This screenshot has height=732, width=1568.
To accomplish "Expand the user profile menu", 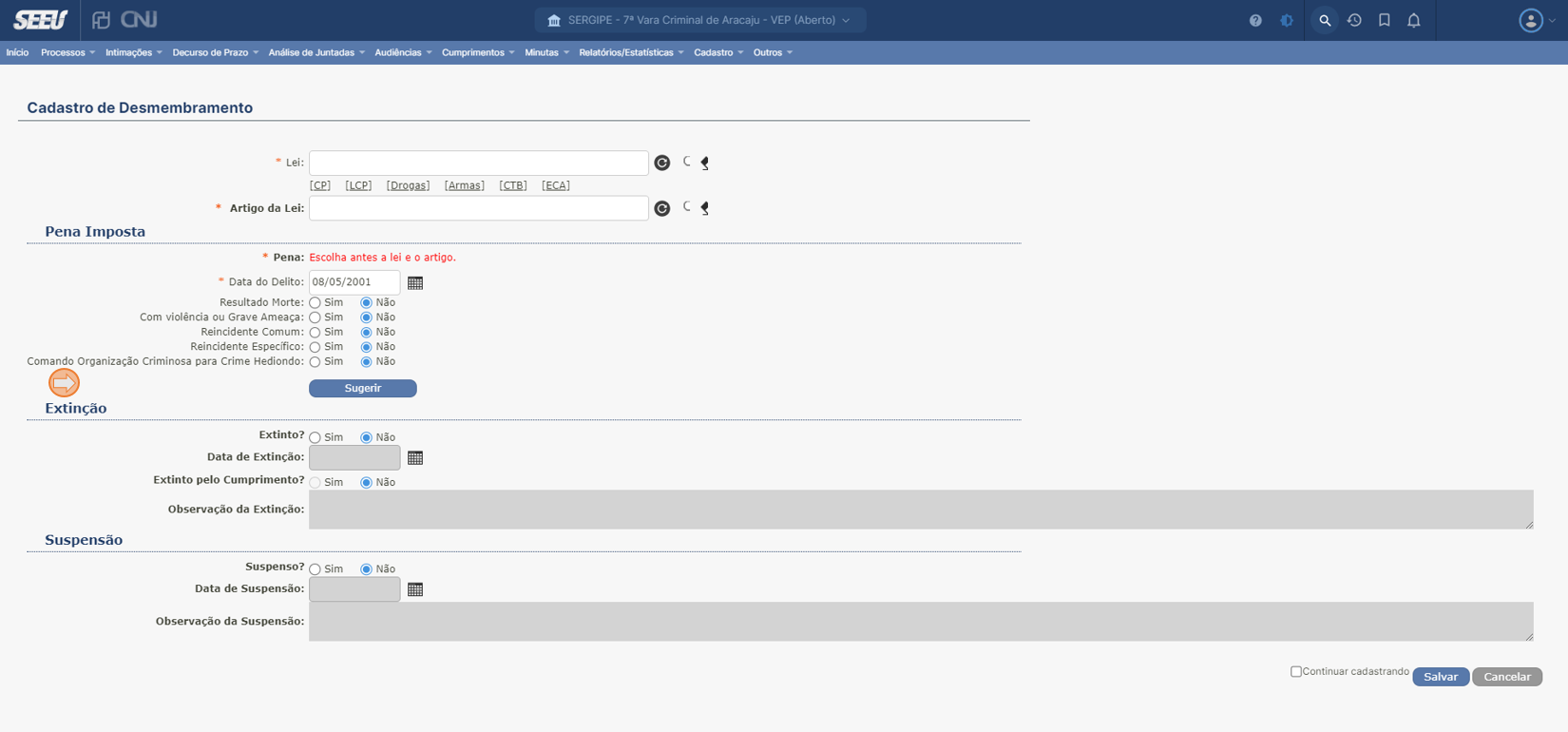I will tap(1536, 20).
